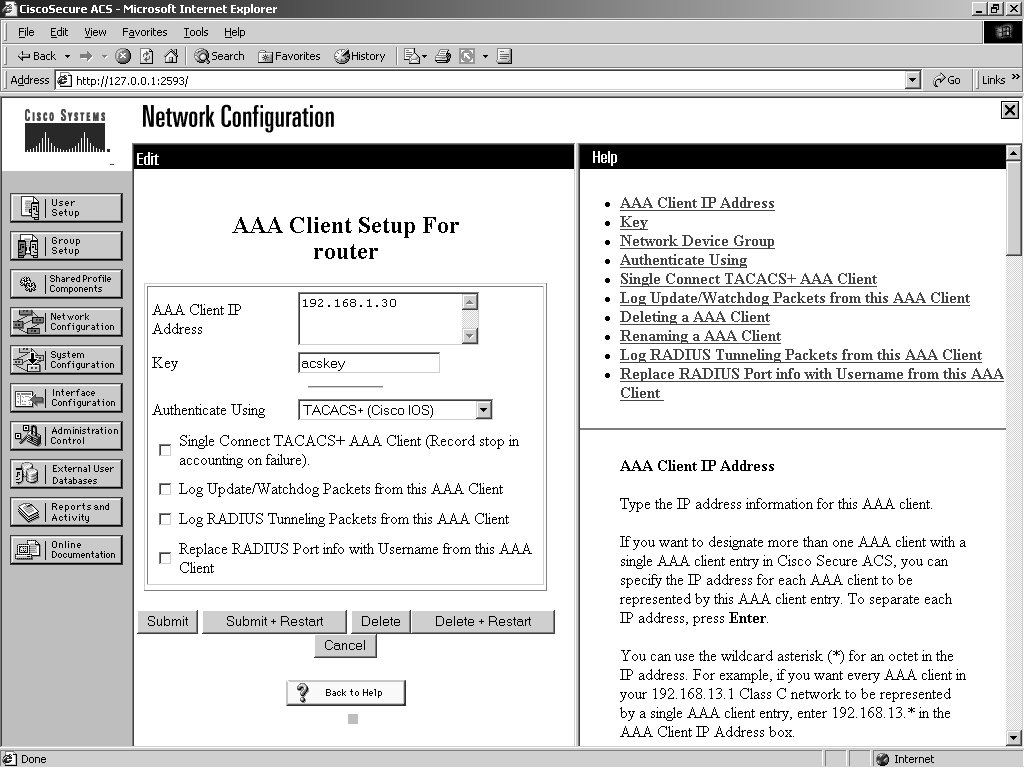The image size is (1024, 768).
Task: Open the Key help link
Action: pos(633,222)
